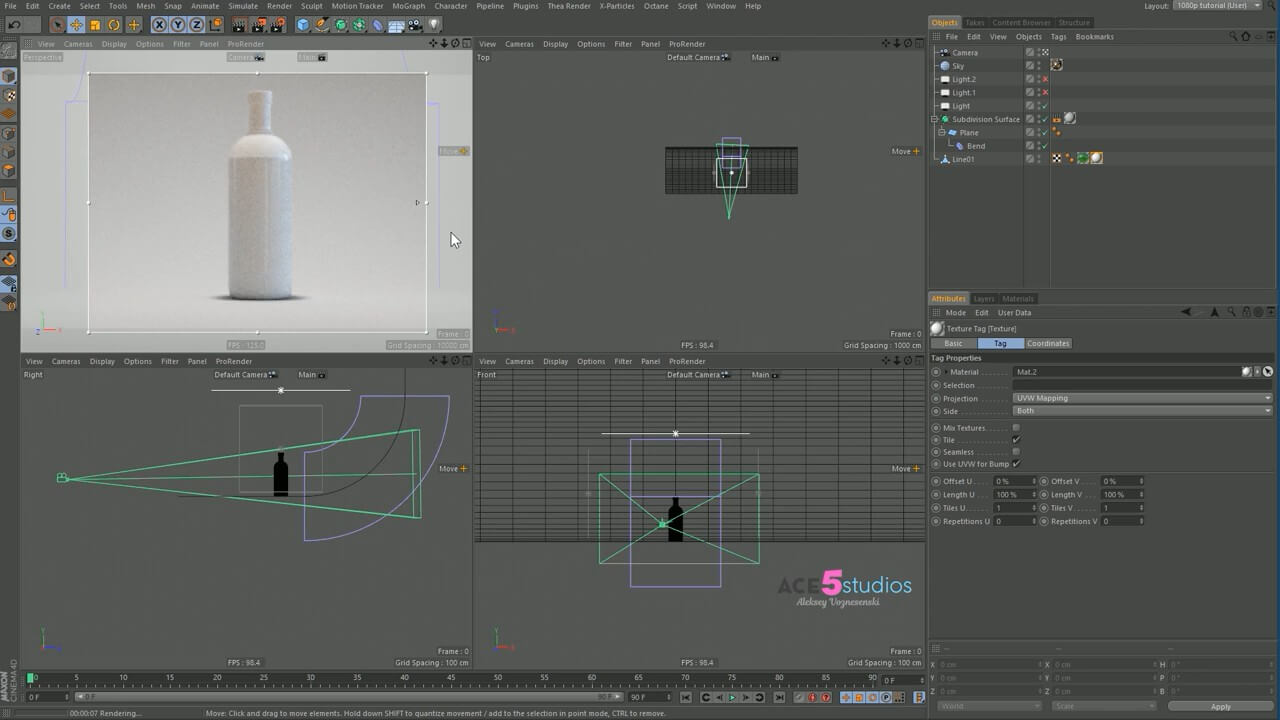Click the Camera object toolbar icon

coord(415,25)
